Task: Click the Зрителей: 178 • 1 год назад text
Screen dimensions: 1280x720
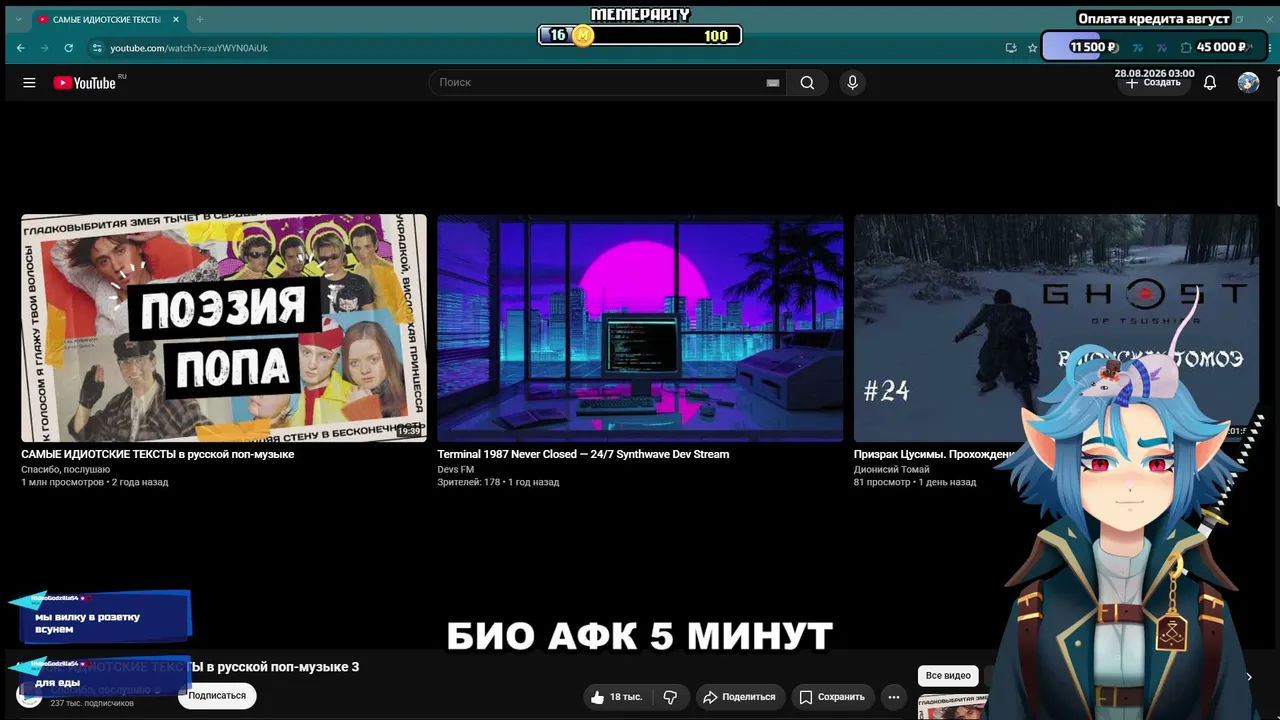Action: click(x=498, y=482)
